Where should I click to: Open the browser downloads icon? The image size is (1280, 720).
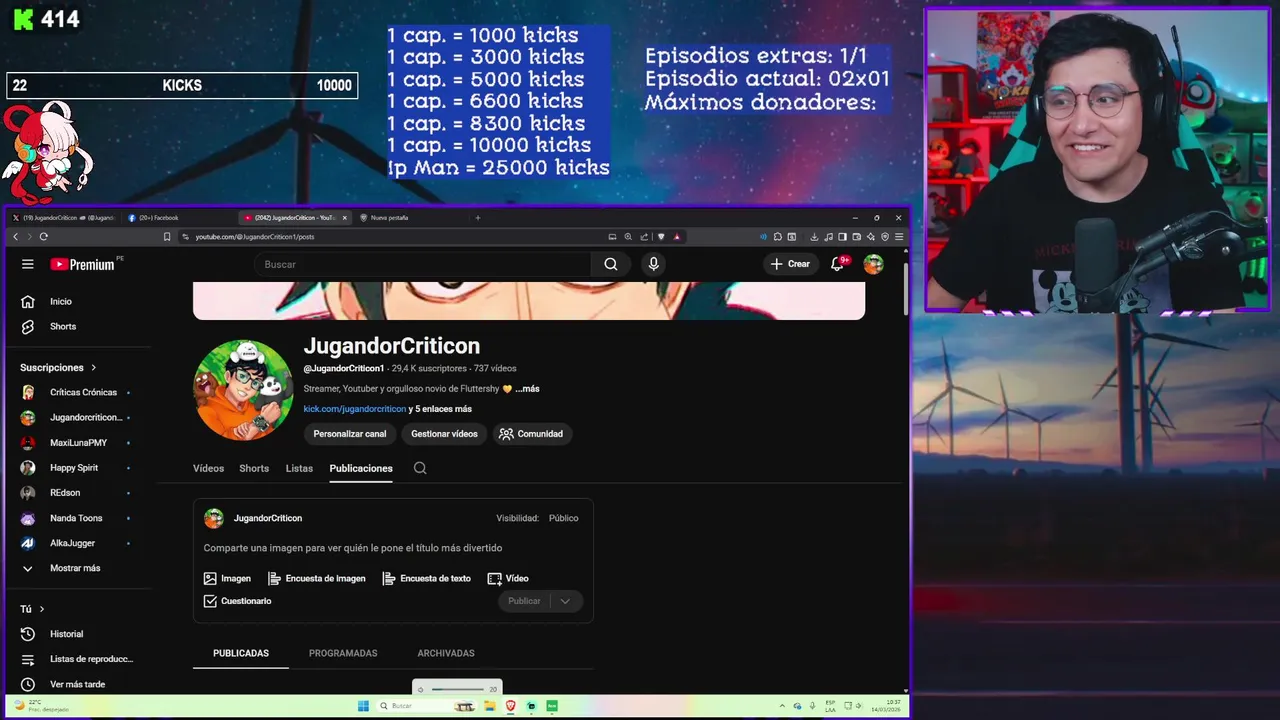pos(814,237)
